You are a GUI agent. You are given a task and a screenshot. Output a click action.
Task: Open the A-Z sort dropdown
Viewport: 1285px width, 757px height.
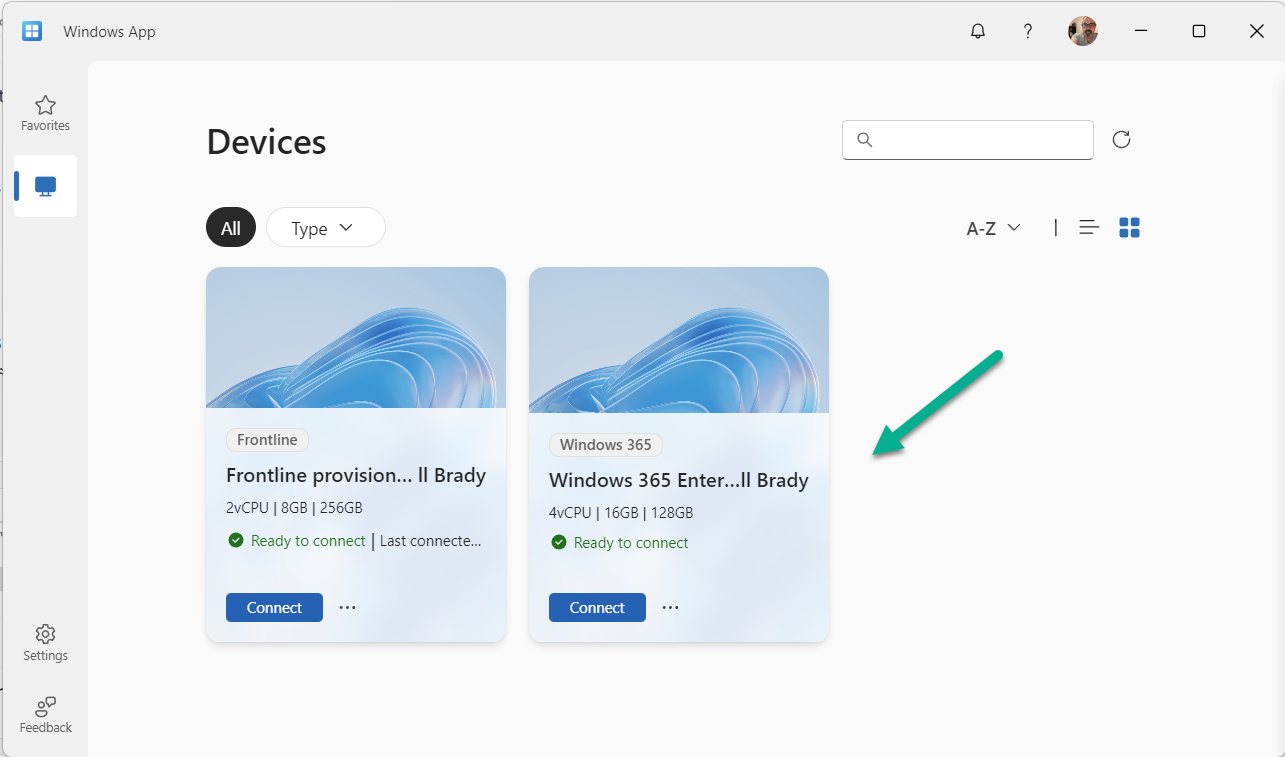coord(993,228)
